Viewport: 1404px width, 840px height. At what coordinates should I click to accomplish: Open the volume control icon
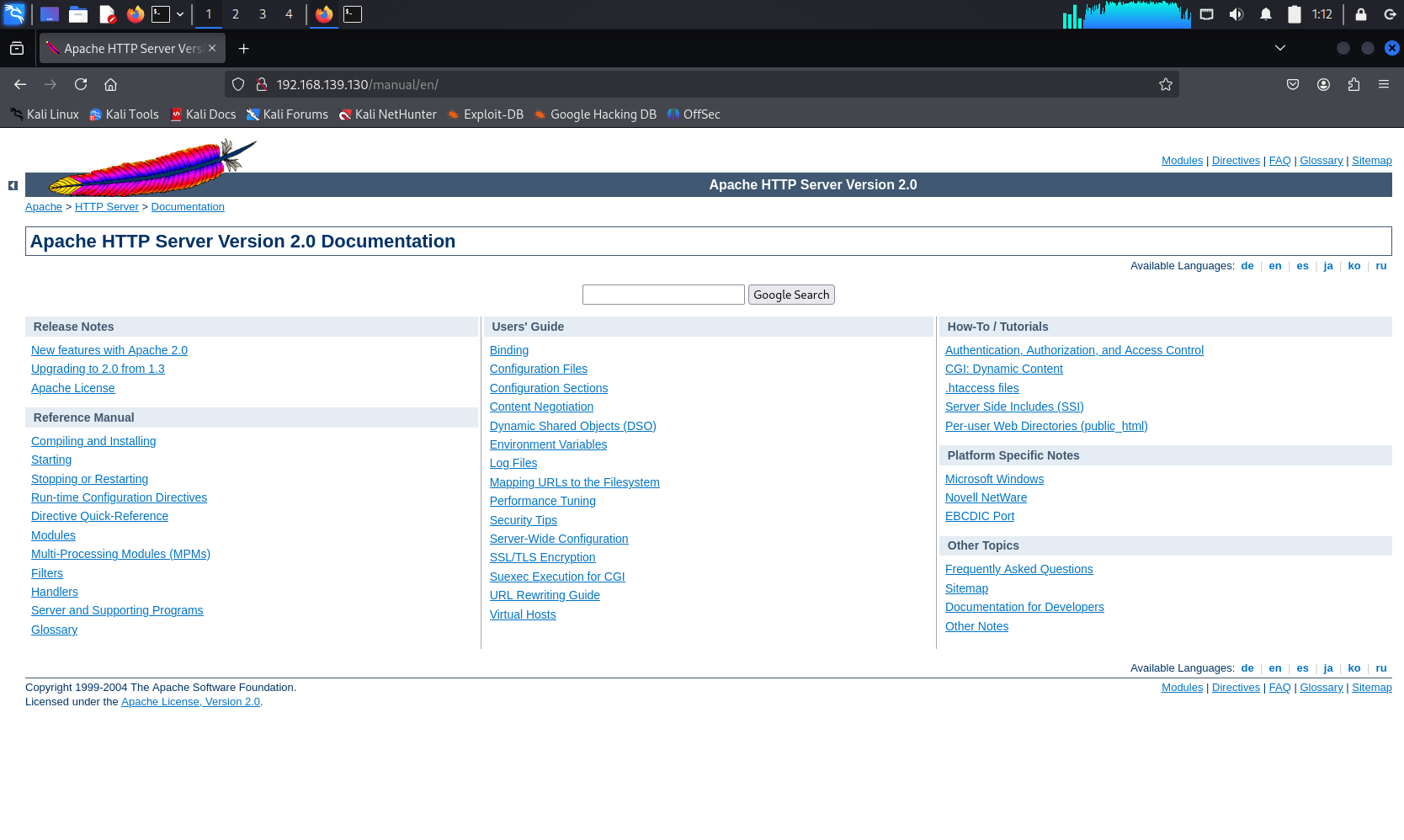1236,14
